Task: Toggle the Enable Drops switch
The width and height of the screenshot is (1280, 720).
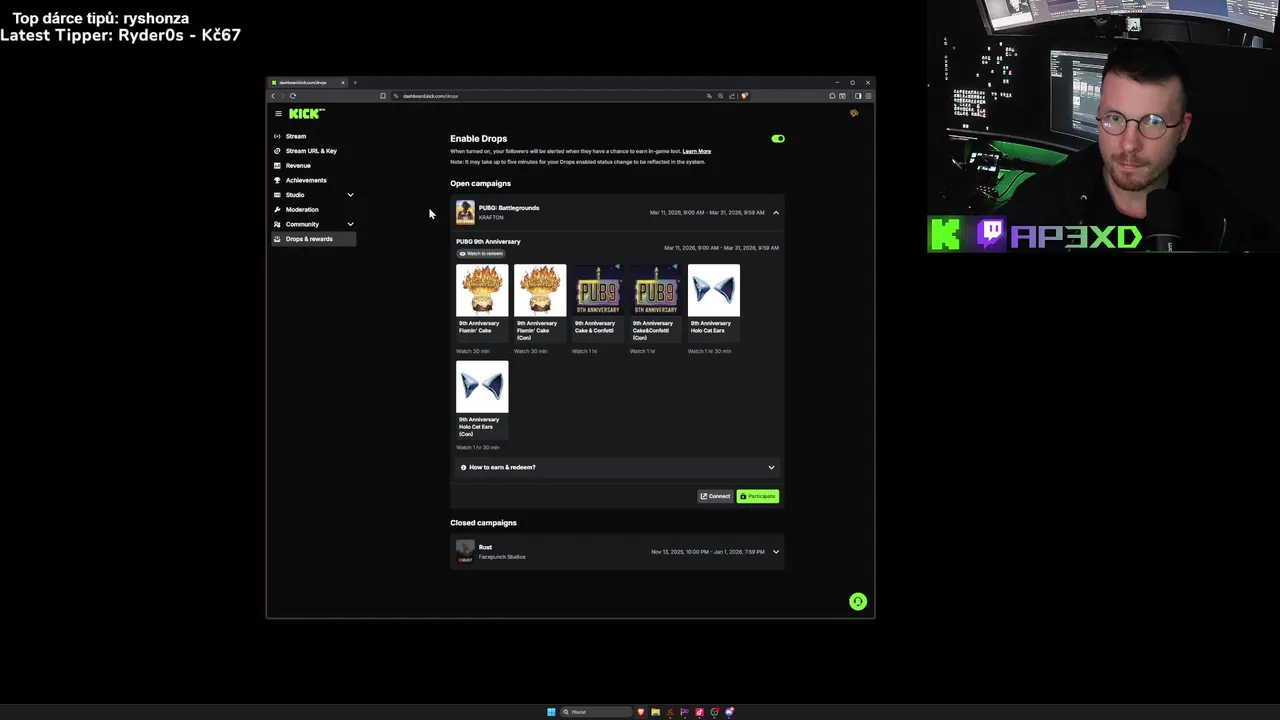Action: pos(778,139)
